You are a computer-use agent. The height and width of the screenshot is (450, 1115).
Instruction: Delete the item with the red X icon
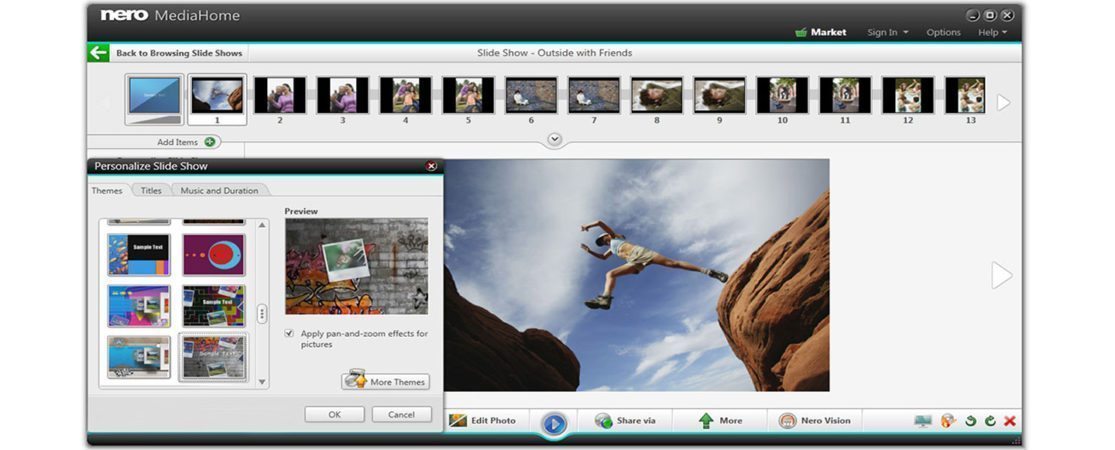coord(1010,422)
